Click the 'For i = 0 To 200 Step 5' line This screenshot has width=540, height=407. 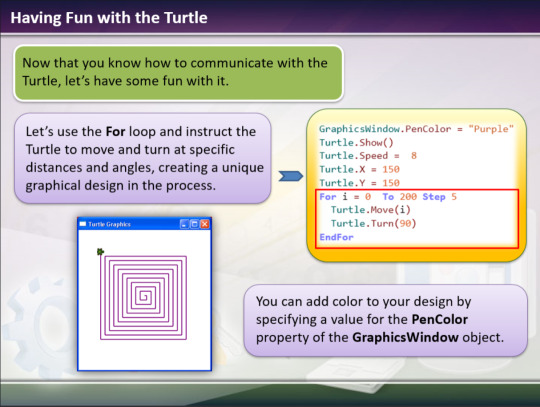pos(388,197)
